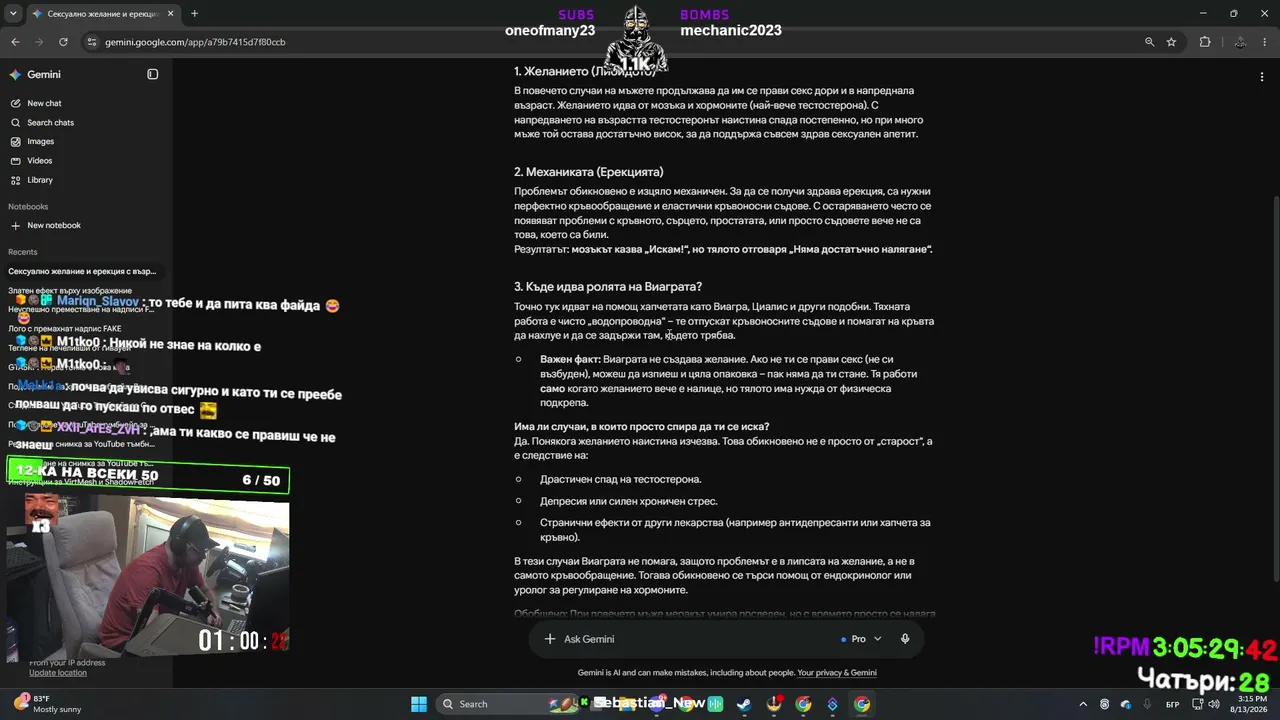Open the Pro model selector dropdown
The height and width of the screenshot is (720, 1280).
(862, 639)
